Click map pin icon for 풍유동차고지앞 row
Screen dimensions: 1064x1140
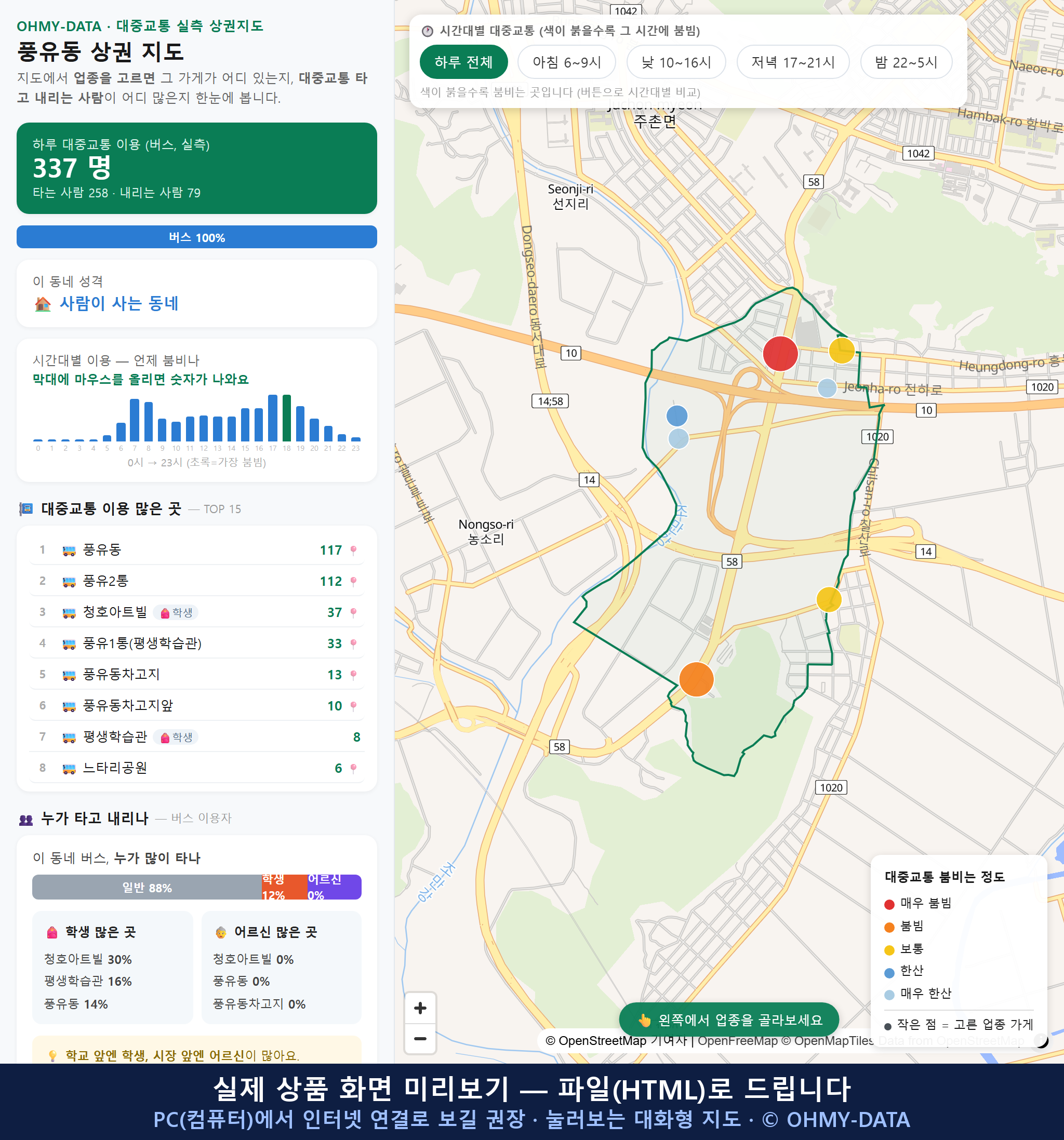point(353,706)
